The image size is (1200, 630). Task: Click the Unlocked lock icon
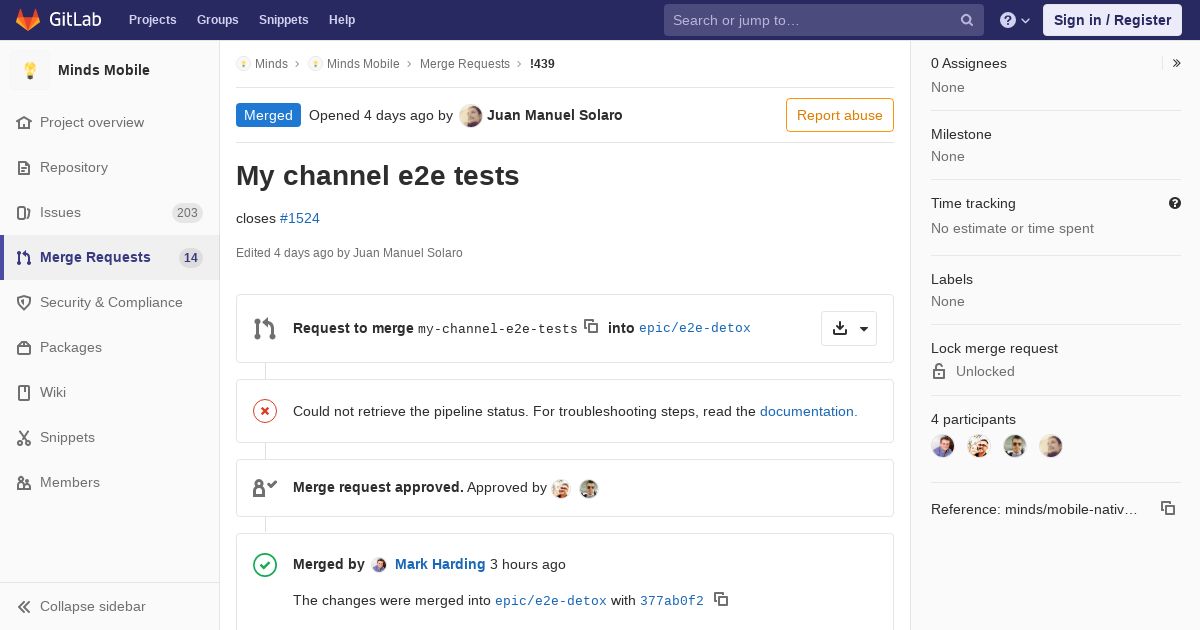(x=939, y=371)
